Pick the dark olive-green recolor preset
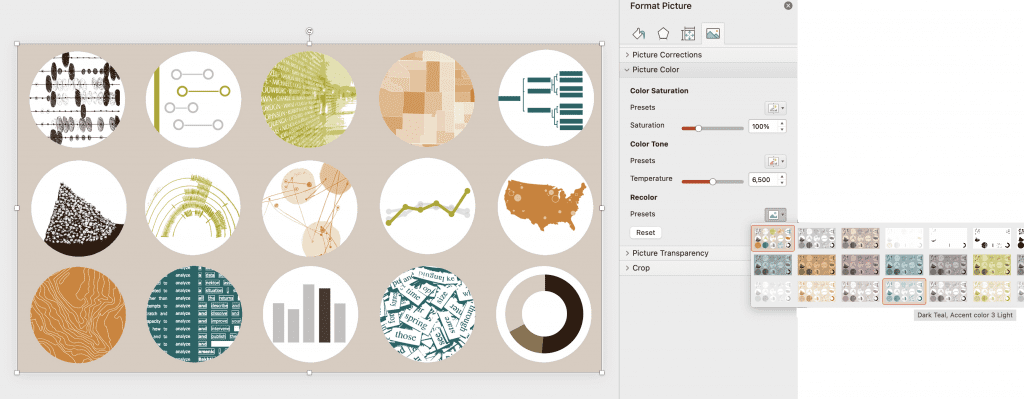This screenshot has width=1024, height=399. (991, 265)
